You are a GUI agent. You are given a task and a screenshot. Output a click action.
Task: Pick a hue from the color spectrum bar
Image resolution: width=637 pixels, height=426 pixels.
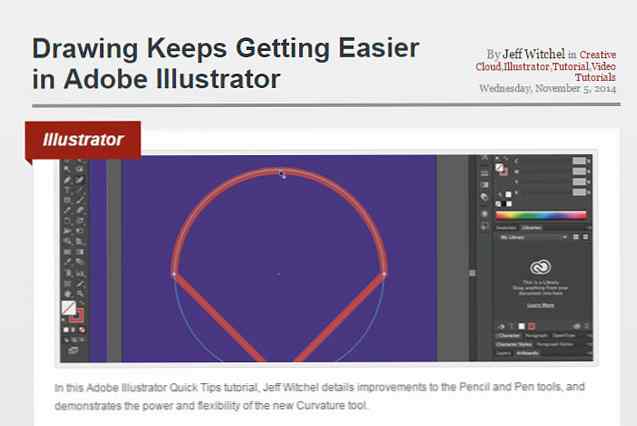point(542,216)
